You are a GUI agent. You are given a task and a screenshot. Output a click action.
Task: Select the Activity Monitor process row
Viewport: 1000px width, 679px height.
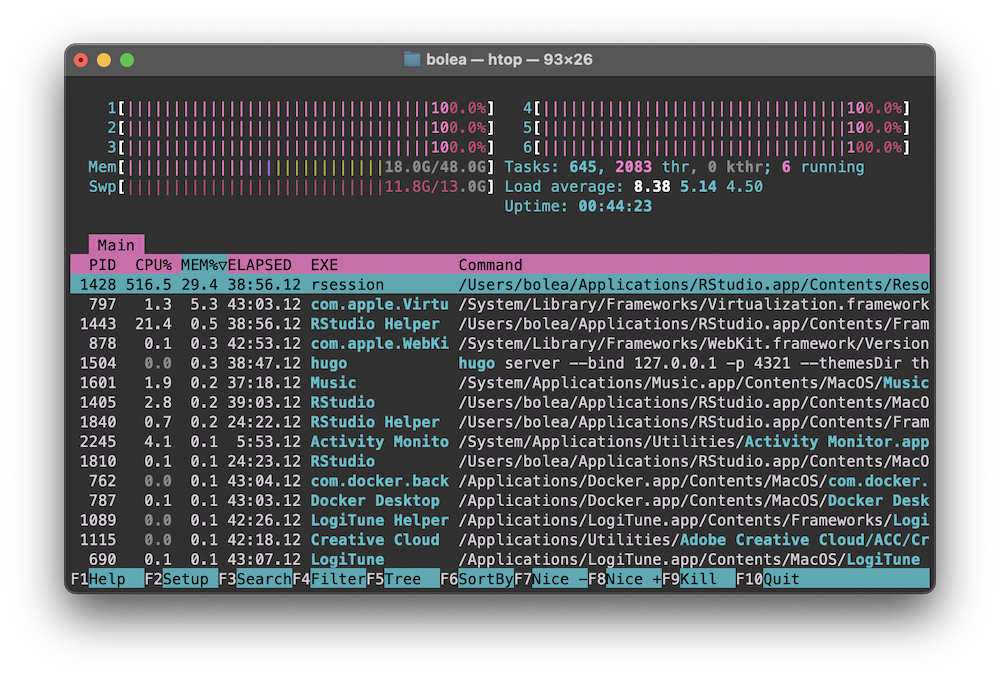[499, 442]
